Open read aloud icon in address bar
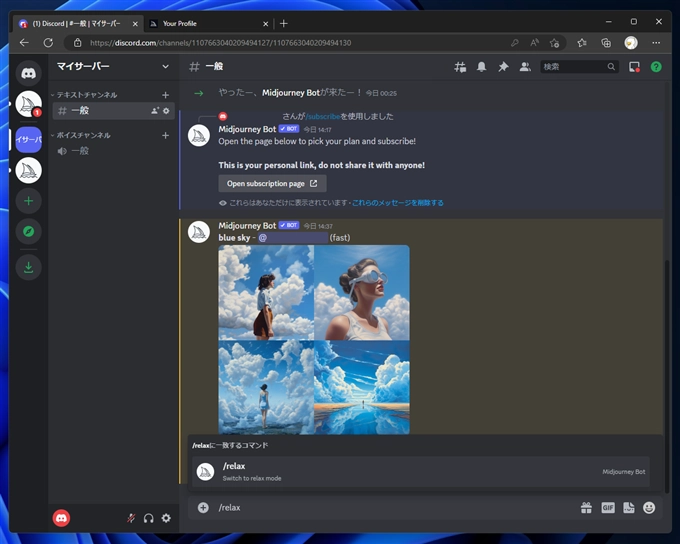680x544 pixels. 534,43
